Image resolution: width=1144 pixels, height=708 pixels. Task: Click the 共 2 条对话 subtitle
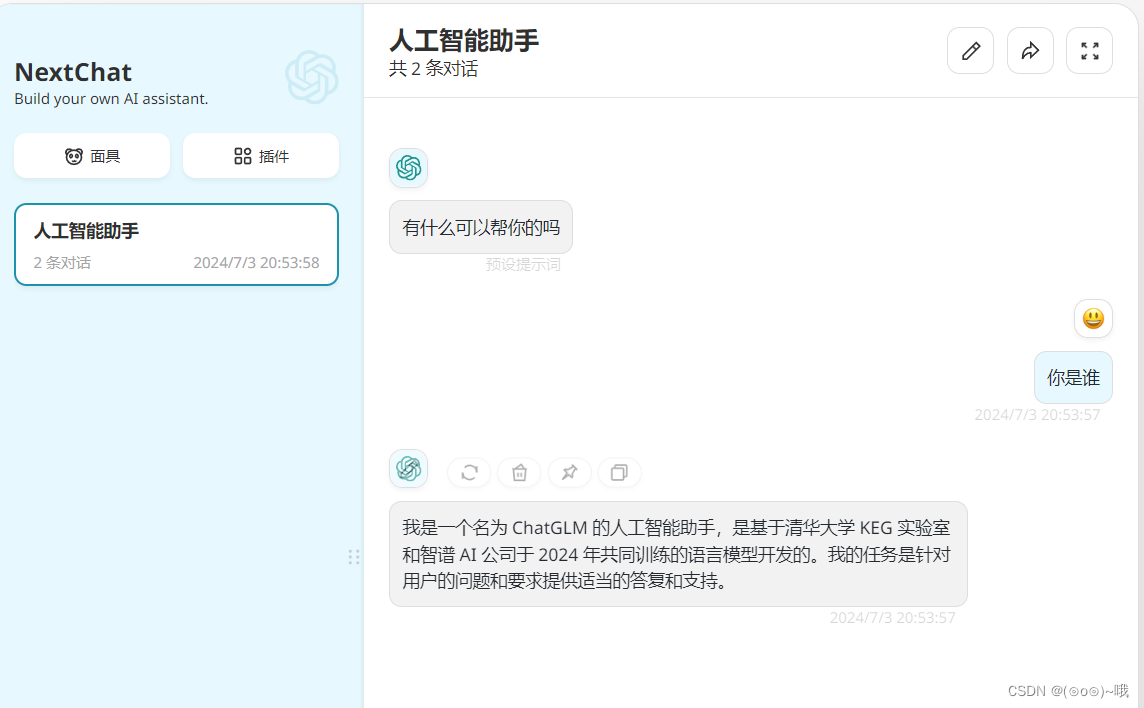click(x=433, y=69)
